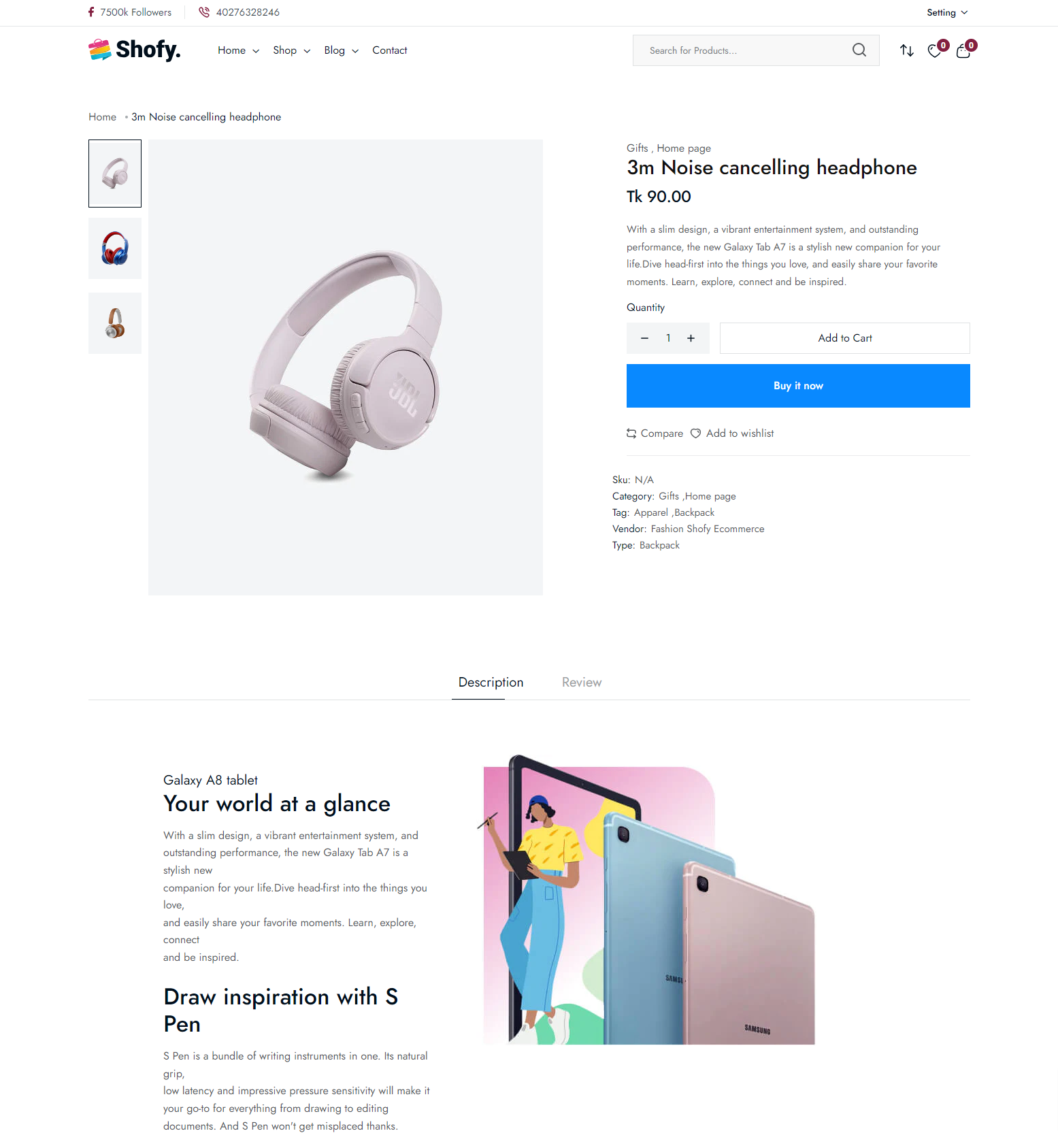The width and height of the screenshot is (1058, 1148).
Task: Decrease quantity with minus button
Action: point(644,338)
